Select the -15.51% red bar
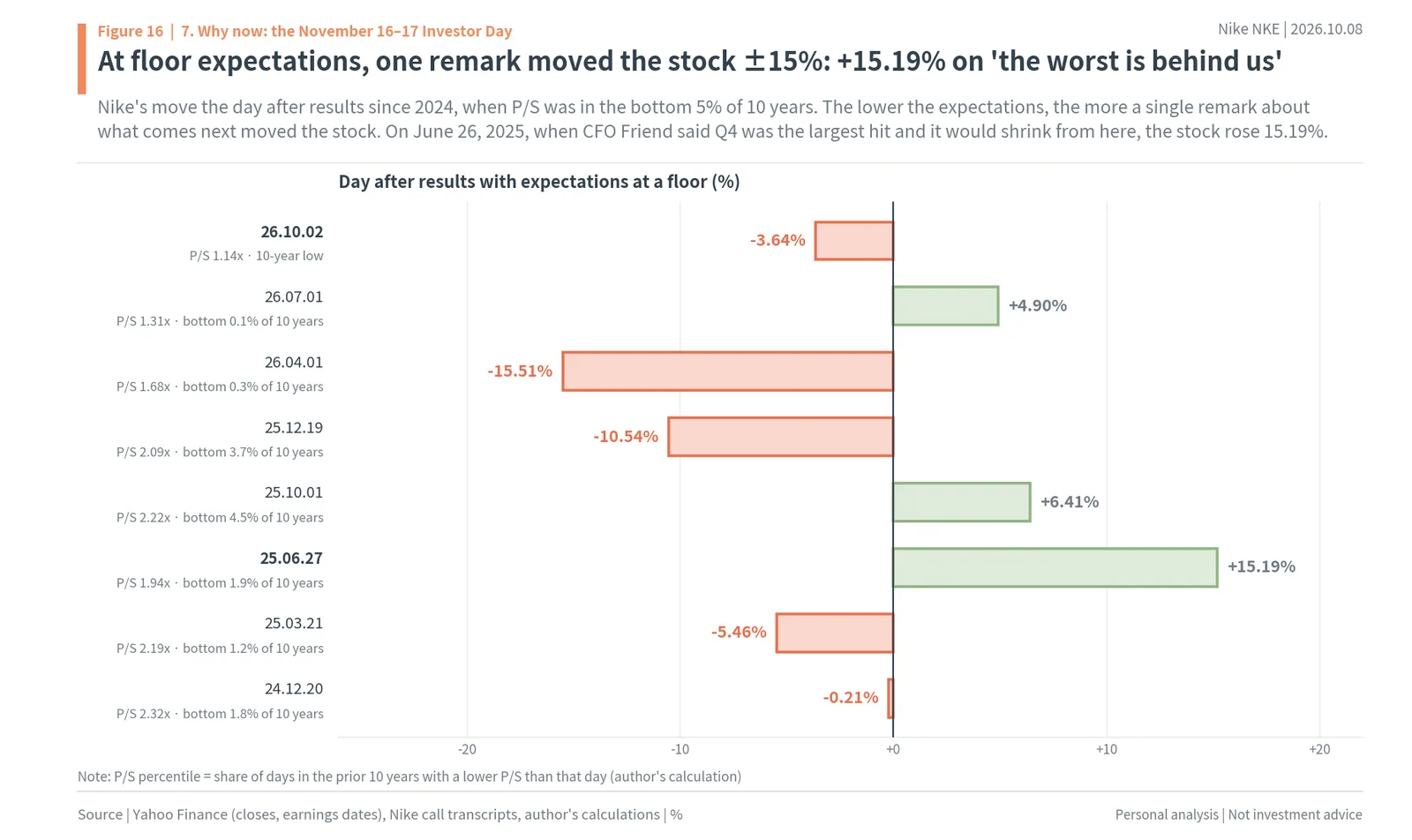This screenshot has width=1412, height=840. [727, 371]
